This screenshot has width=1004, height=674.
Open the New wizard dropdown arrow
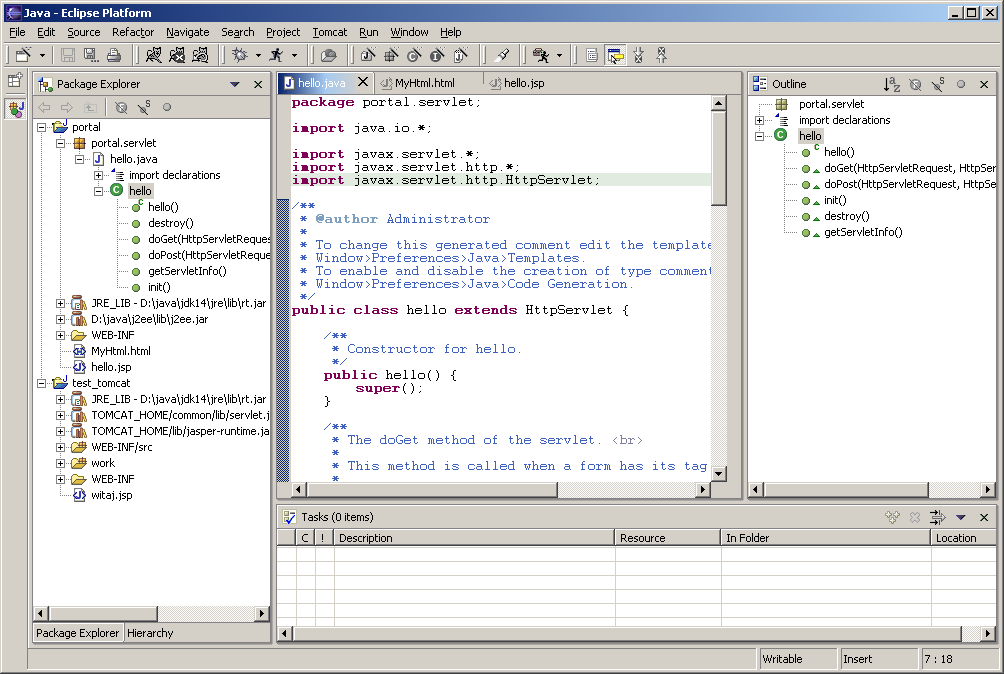[42, 56]
